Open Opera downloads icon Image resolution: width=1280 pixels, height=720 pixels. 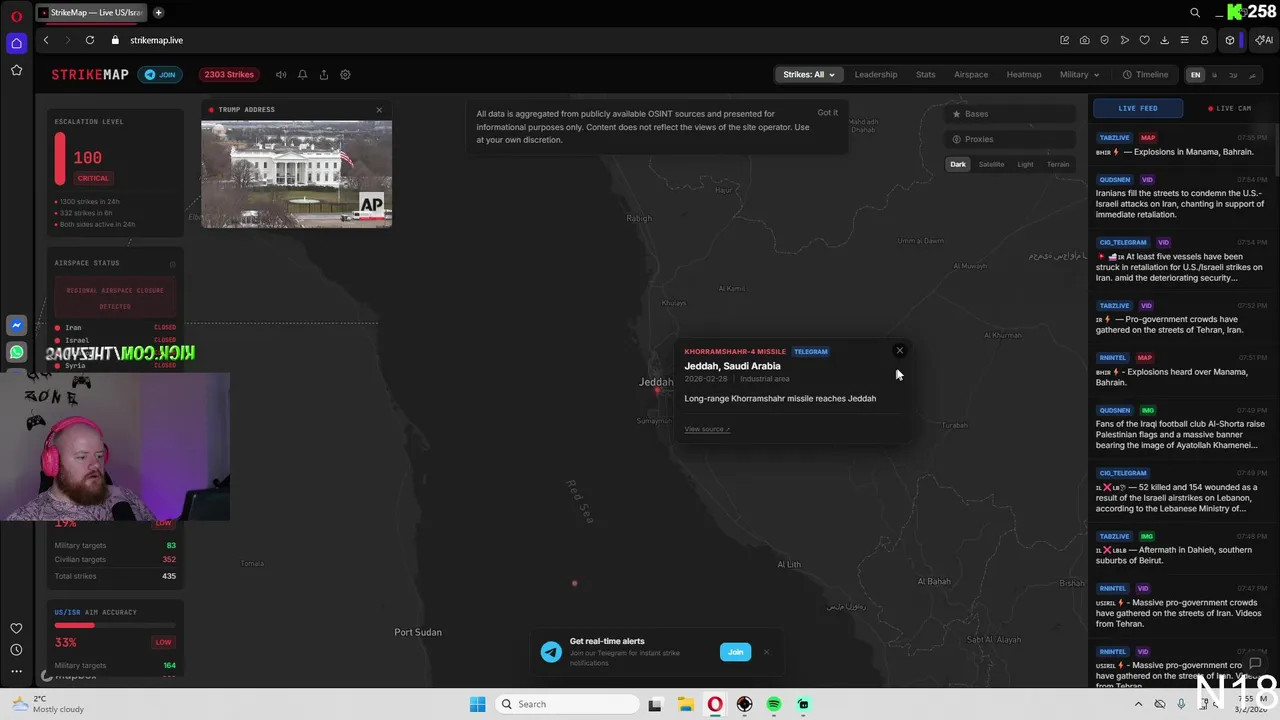pos(1164,40)
